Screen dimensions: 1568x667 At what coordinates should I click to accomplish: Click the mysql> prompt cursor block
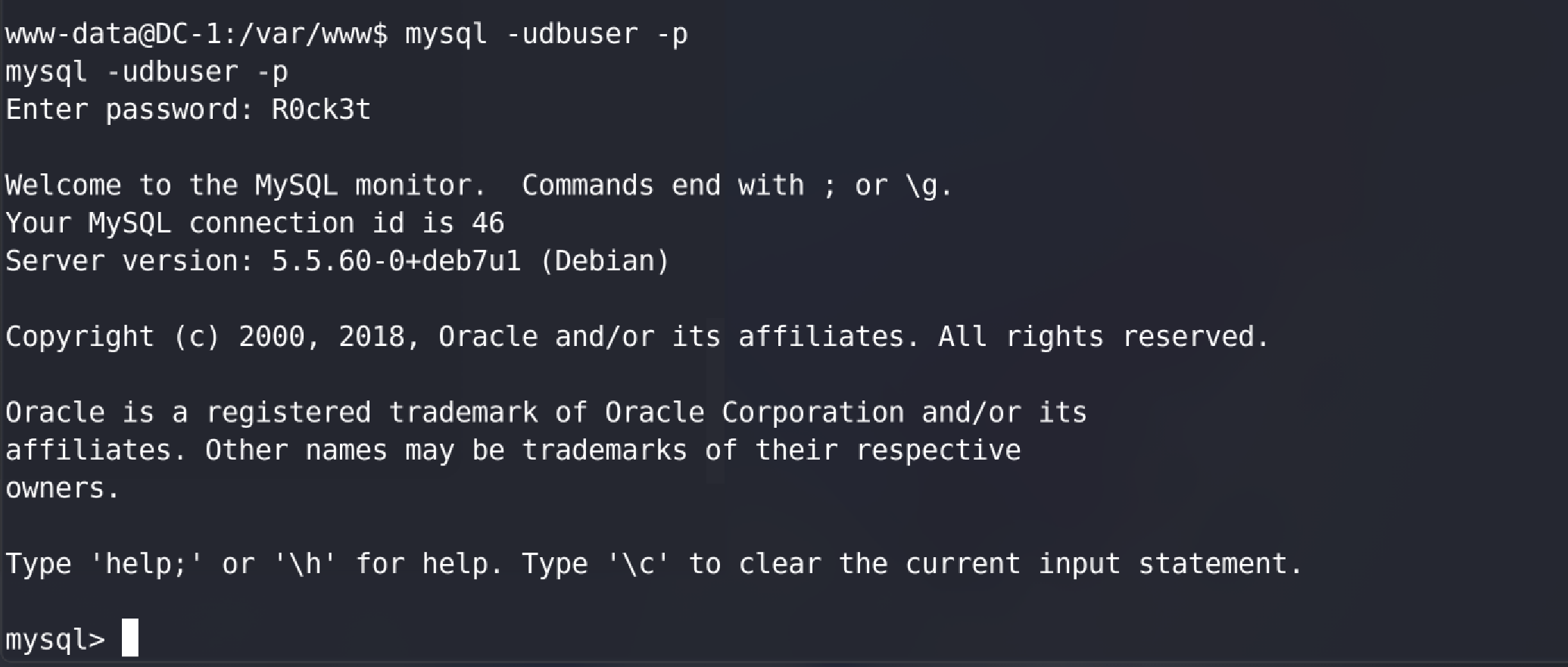[x=130, y=637]
